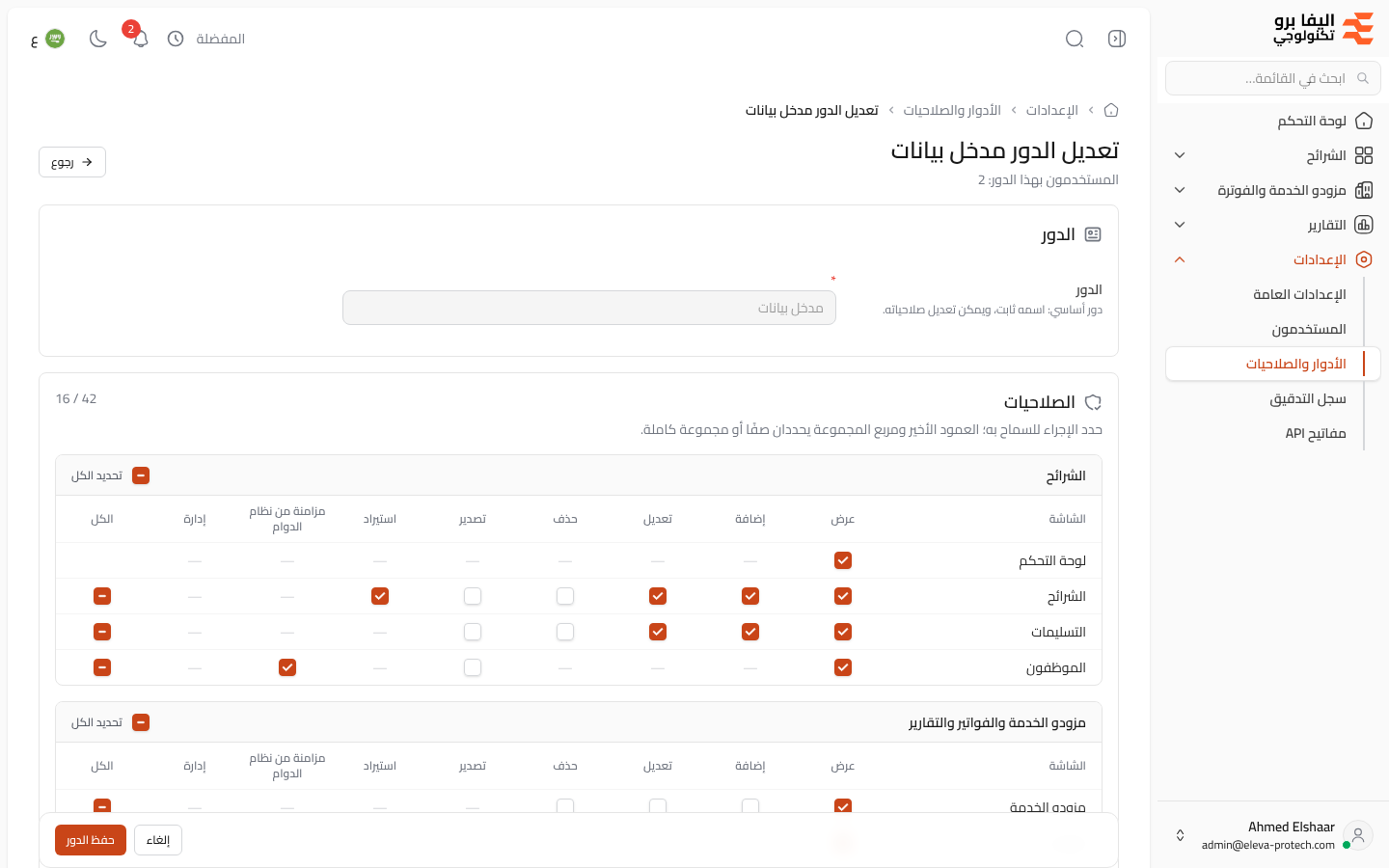Toggle تحديد الكل for الشرائح group
The height and width of the screenshot is (868, 1389).
tap(141, 475)
